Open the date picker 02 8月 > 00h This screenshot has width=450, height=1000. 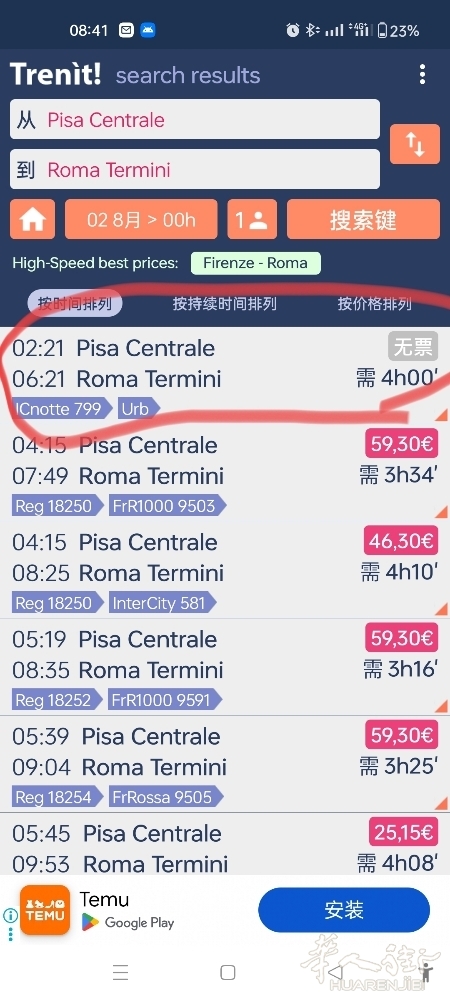pyautogui.click(x=141, y=219)
